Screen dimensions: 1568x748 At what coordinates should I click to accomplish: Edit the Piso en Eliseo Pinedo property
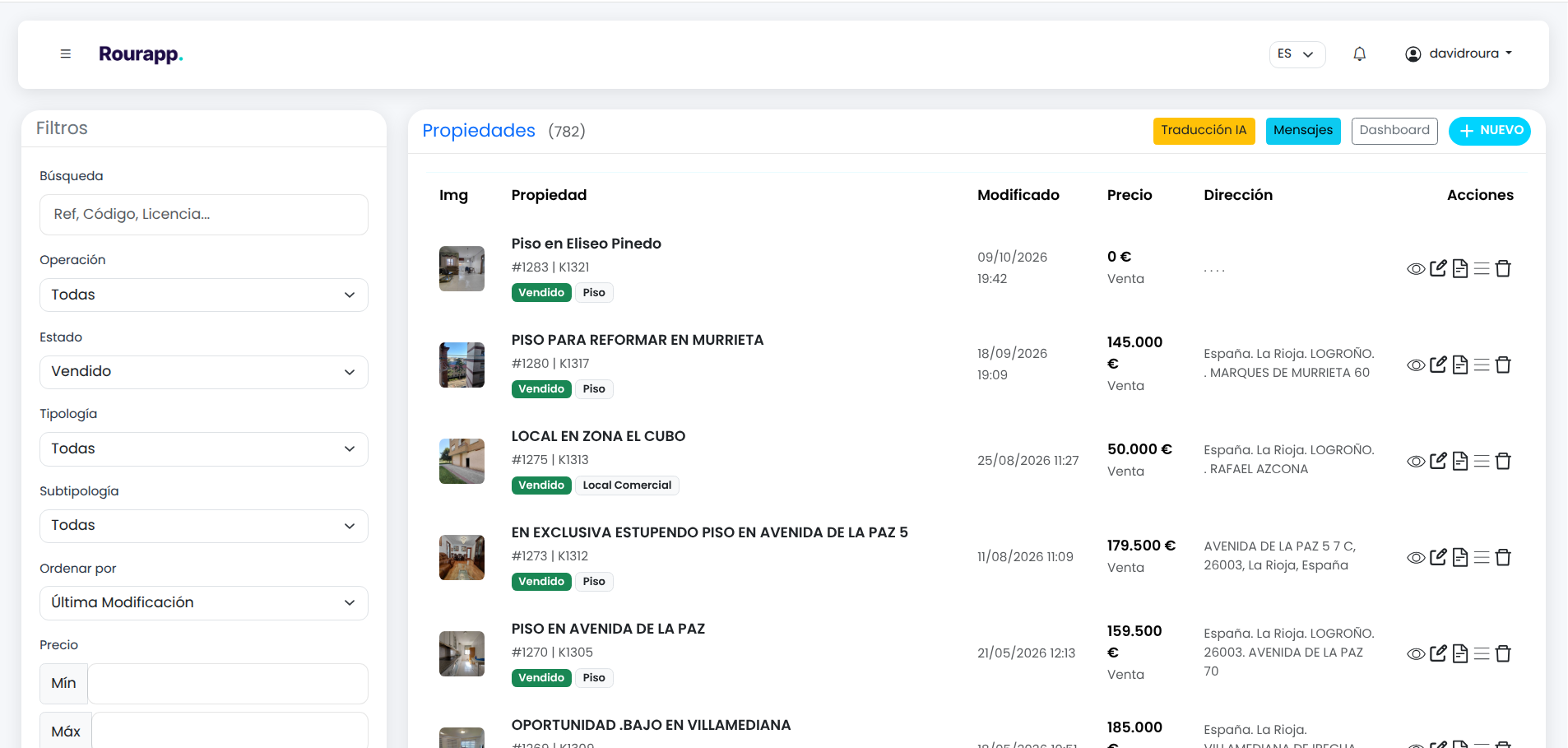click(1438, 268)
